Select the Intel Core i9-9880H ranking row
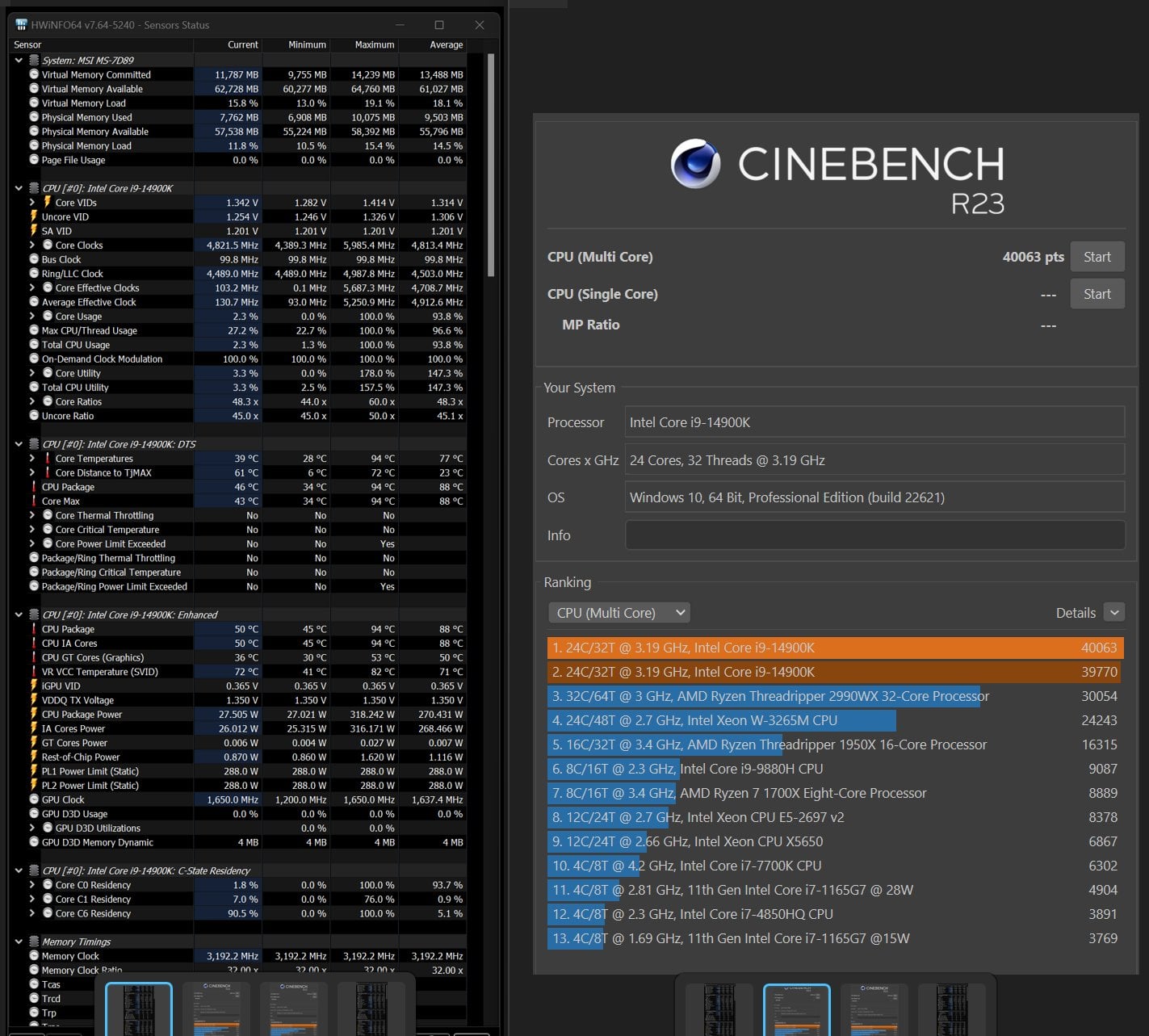Viewport: 1149px width, 1036px height. tap(836, 769)
